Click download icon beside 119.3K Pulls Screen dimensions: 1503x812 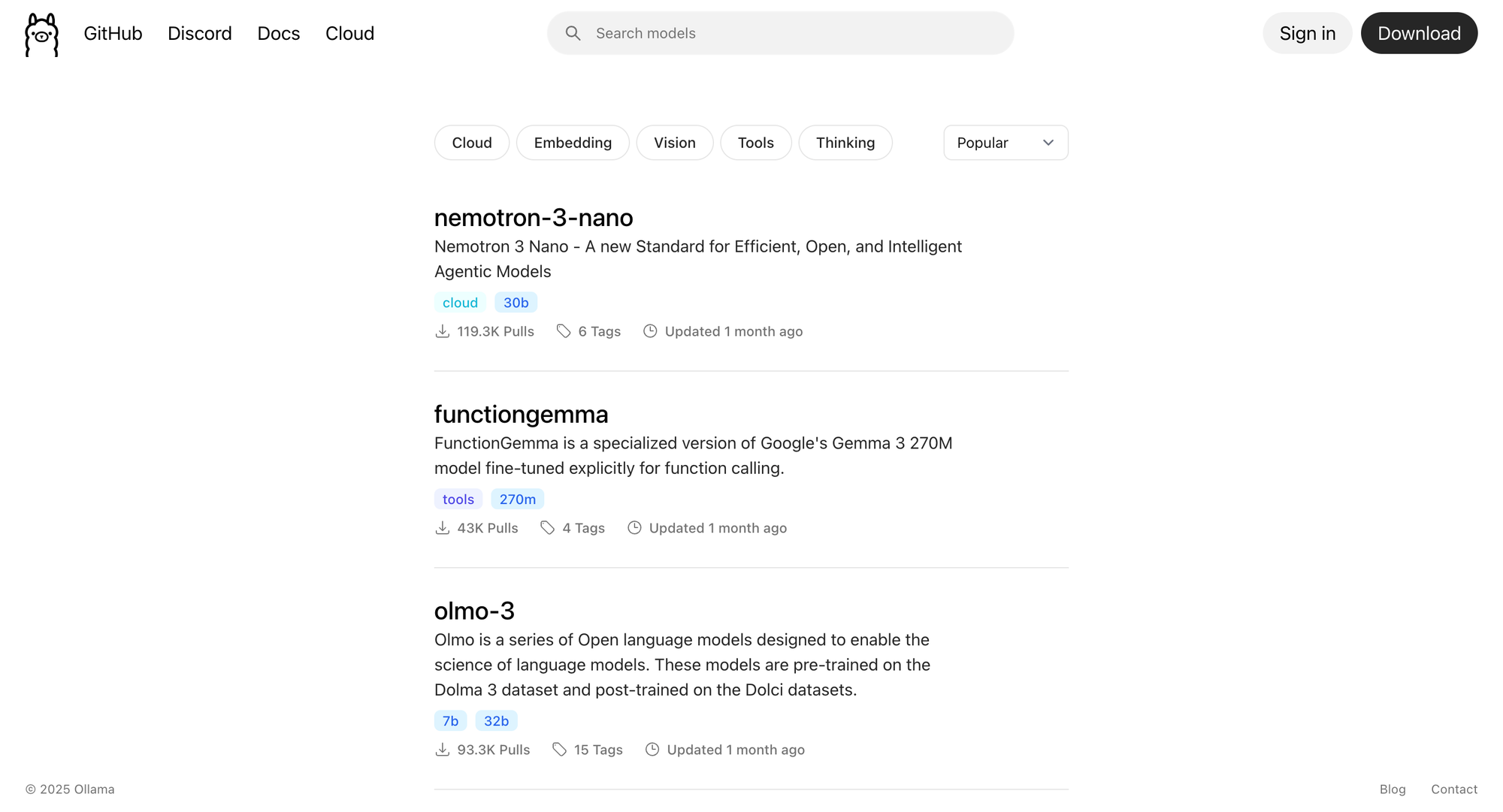pyautogui.click(x=443, y=331)
